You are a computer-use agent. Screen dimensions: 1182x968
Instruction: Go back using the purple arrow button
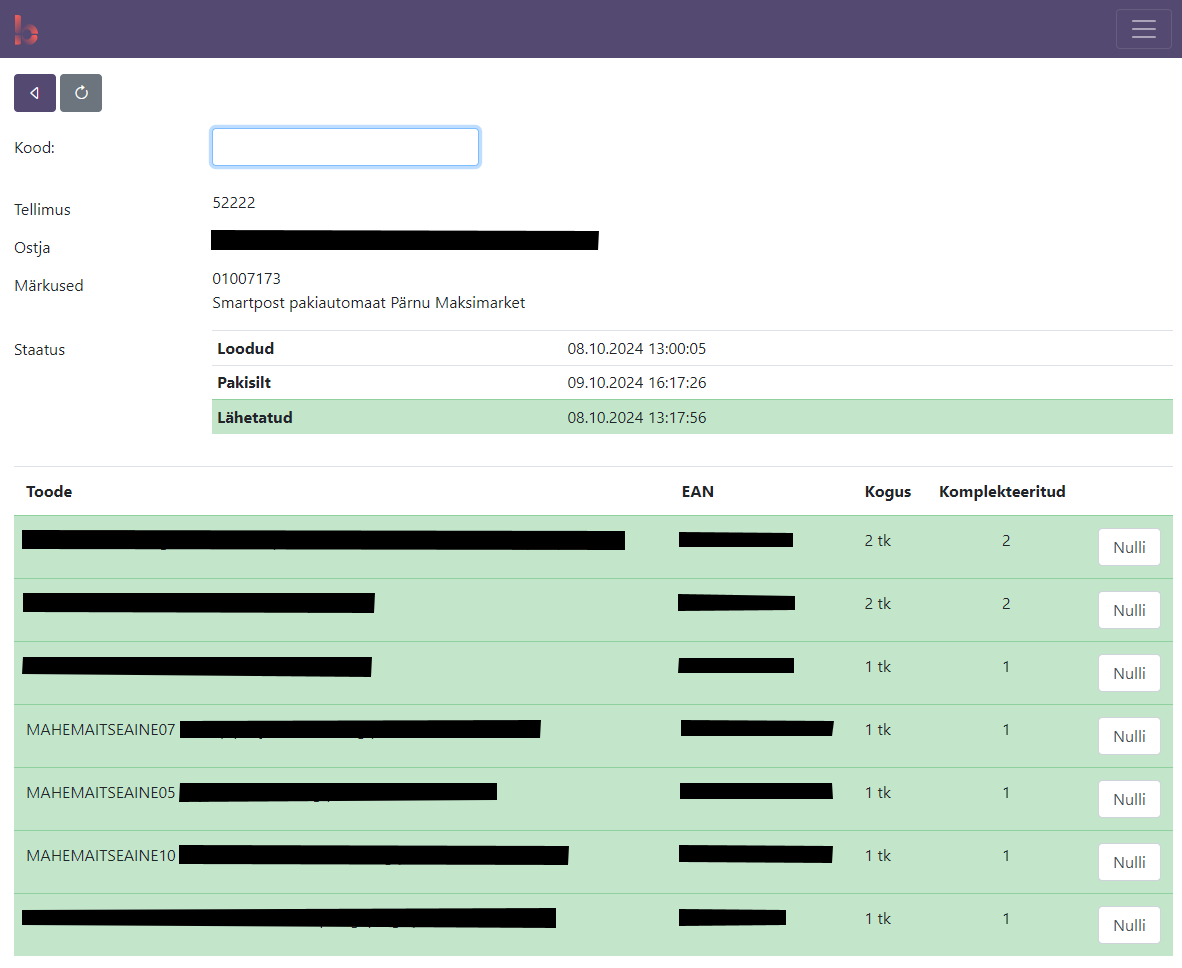35,93
